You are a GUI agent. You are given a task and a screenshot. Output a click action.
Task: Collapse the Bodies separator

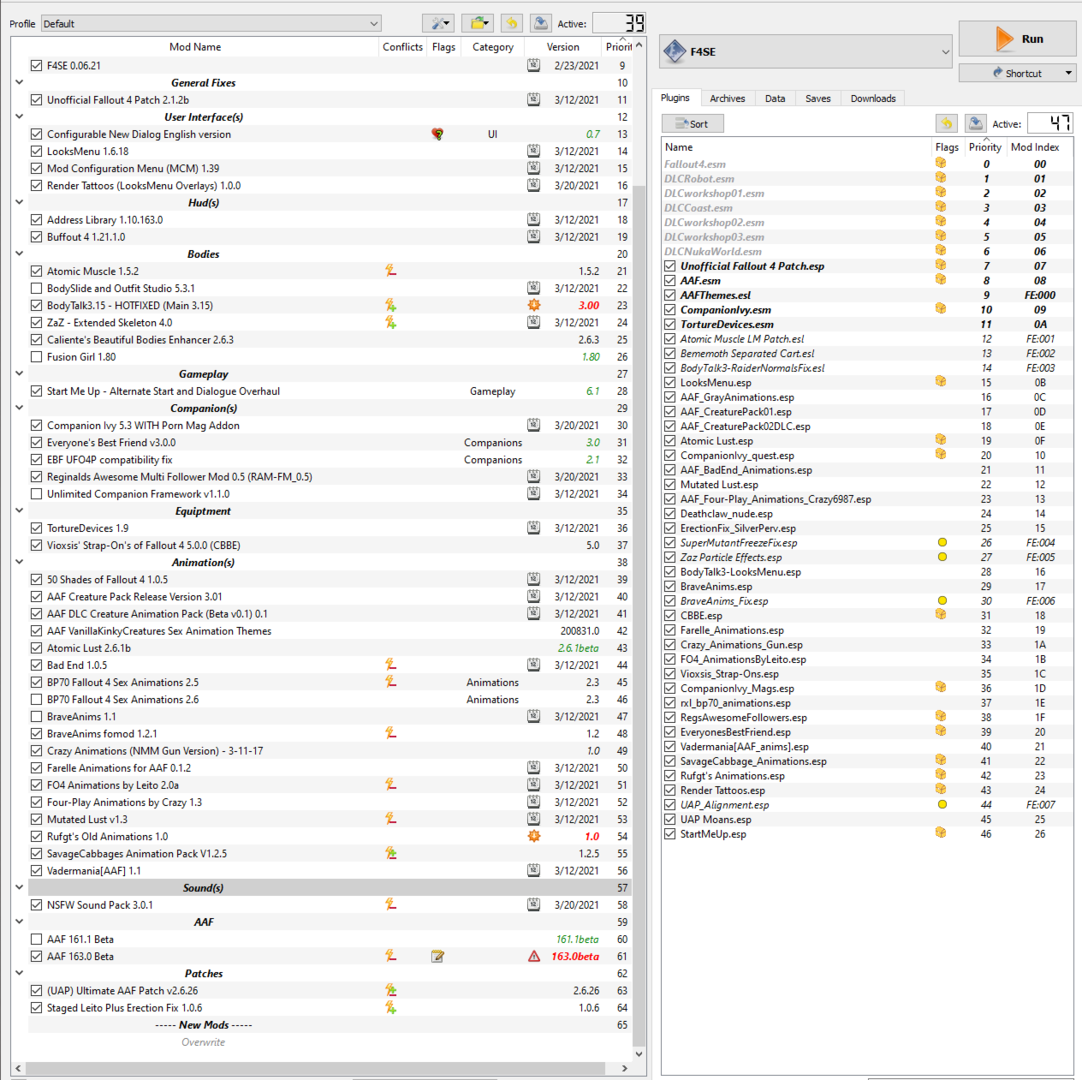coord(19,253)
